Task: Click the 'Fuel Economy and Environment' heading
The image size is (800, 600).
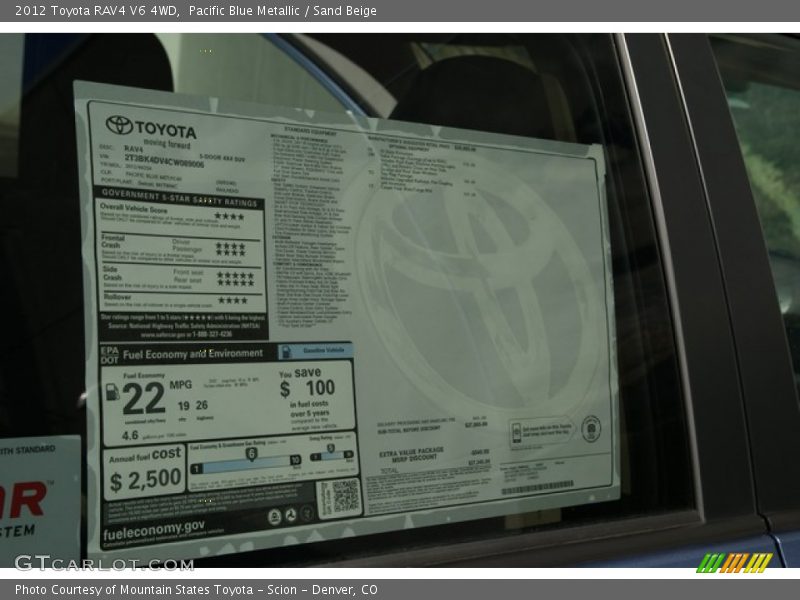Action: [x=193, y=354]
